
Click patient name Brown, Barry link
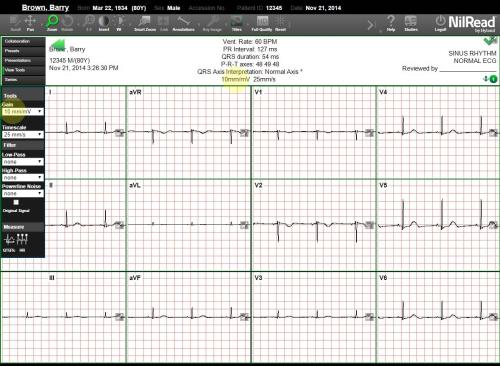point(45,7)
